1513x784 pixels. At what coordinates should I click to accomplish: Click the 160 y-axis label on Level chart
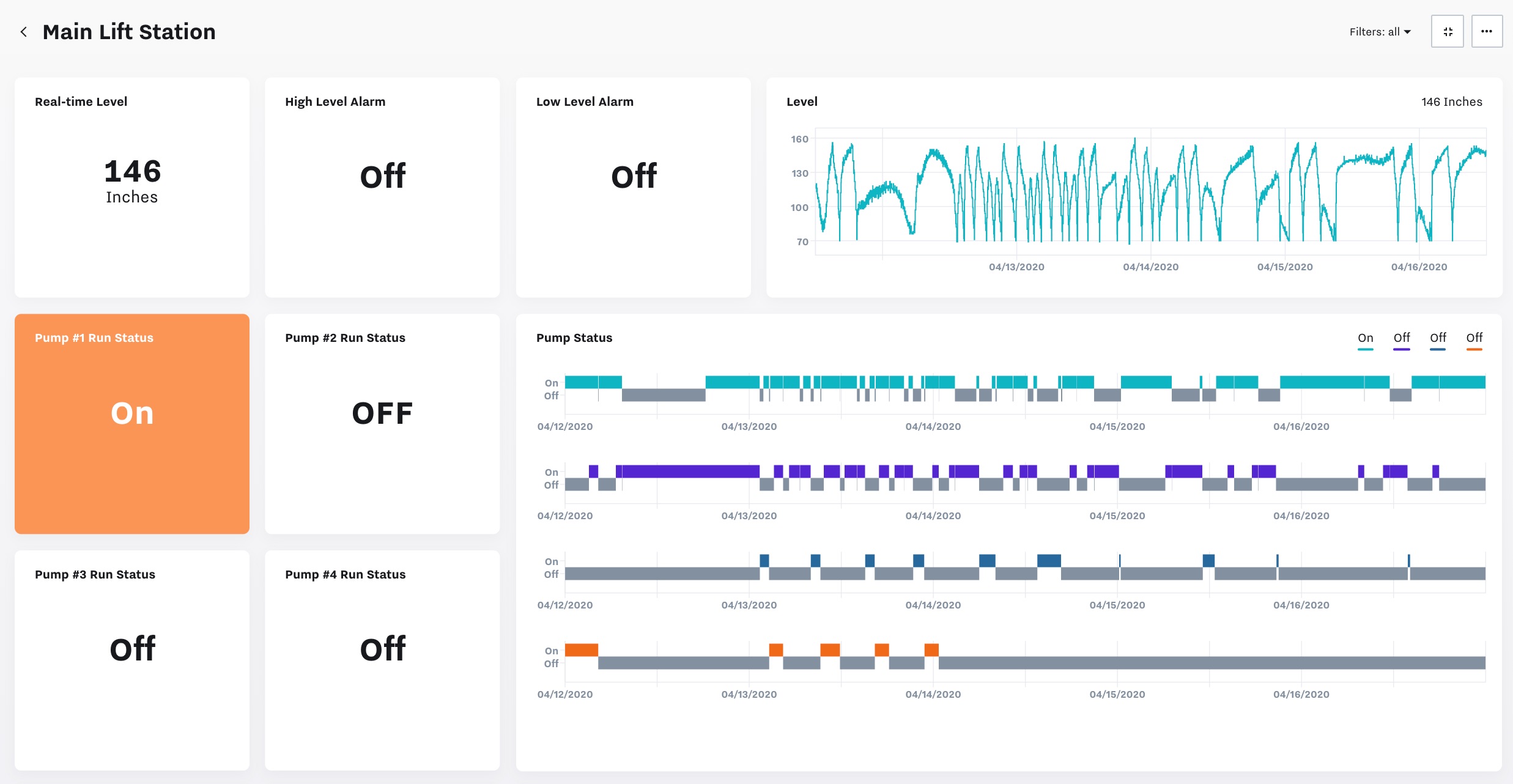799,139
